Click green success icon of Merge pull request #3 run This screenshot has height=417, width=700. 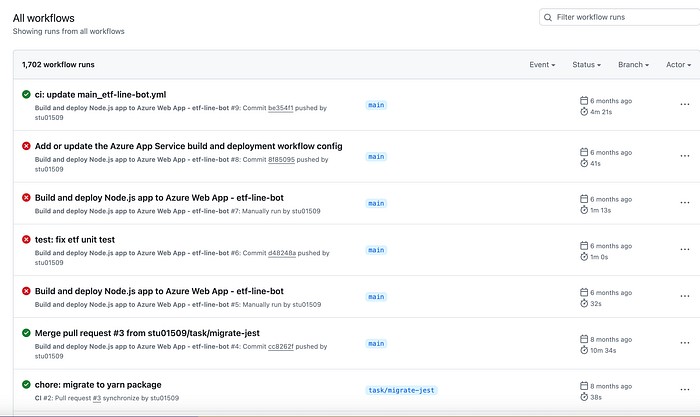pos(26,333)
